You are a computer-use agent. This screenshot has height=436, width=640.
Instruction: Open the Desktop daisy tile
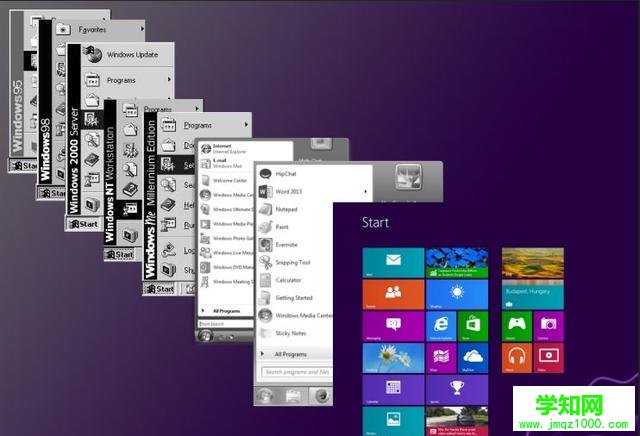pyautogui.click(x=393, y=358)
